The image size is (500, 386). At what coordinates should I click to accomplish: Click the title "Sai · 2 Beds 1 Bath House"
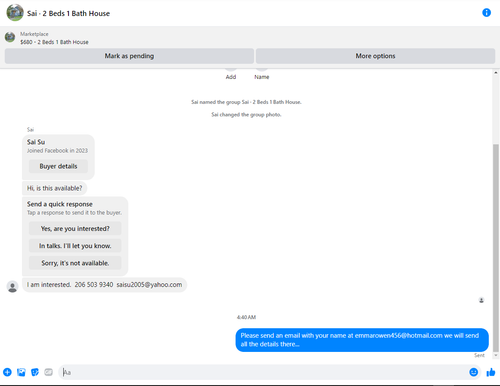[68, 13]
